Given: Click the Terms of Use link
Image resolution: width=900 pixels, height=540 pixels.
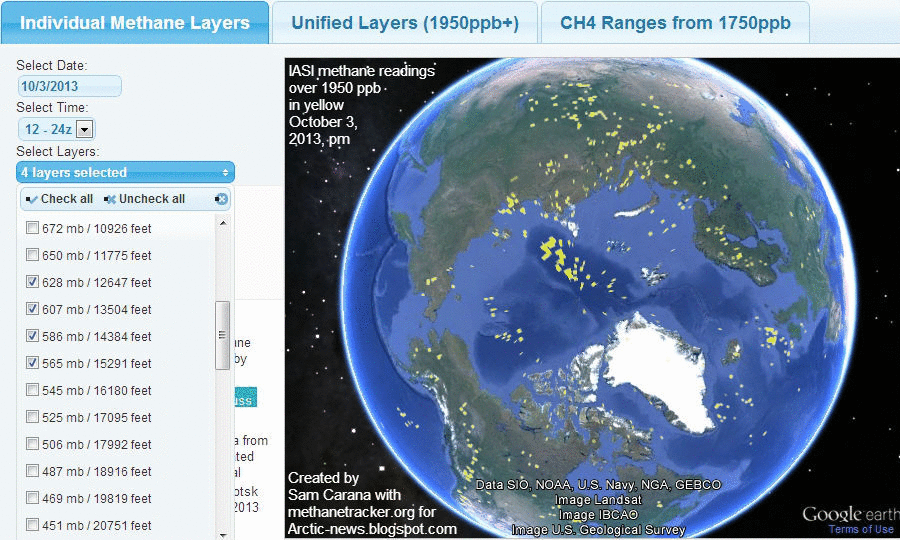Looking at the screenshot, I should coord(861,529).
